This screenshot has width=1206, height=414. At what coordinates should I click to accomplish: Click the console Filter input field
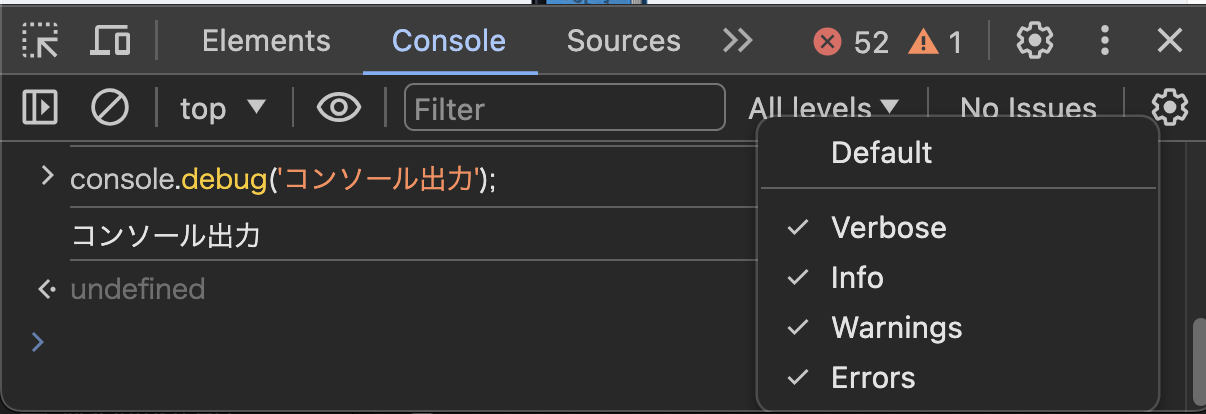[x=564, y=108]
